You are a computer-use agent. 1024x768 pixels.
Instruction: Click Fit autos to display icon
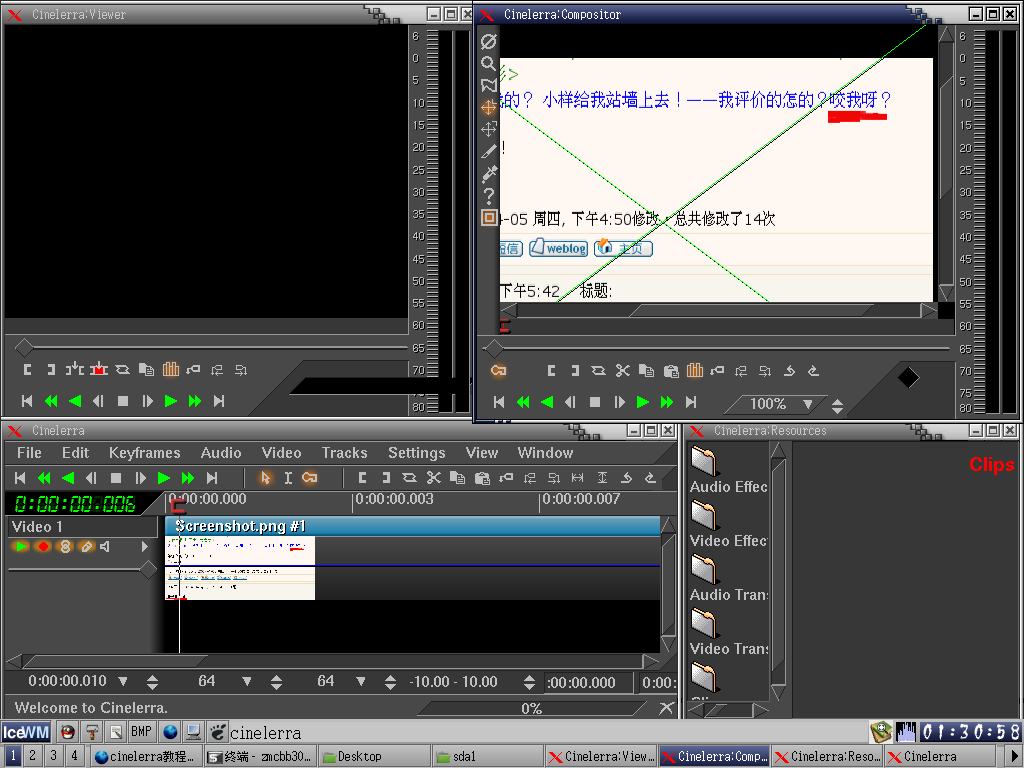pos(602,478)
